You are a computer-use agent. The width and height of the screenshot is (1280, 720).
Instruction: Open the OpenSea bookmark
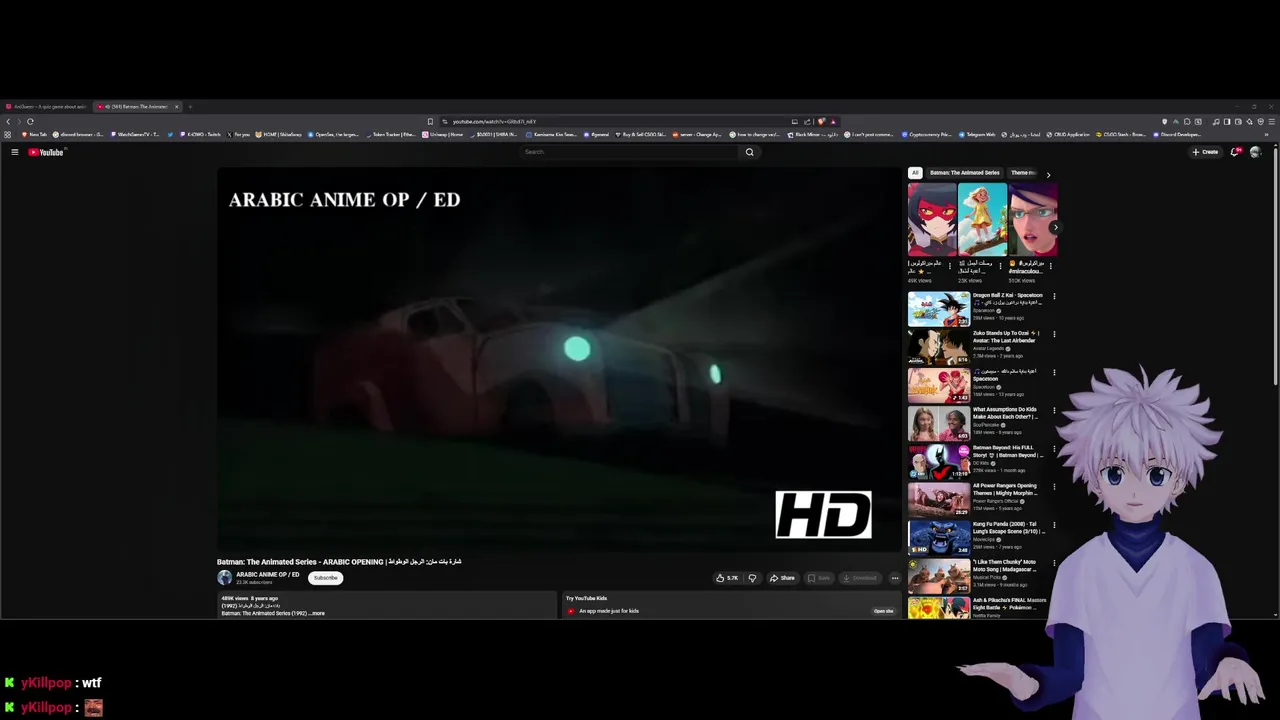pyautogui.click(x=333, y=134)
